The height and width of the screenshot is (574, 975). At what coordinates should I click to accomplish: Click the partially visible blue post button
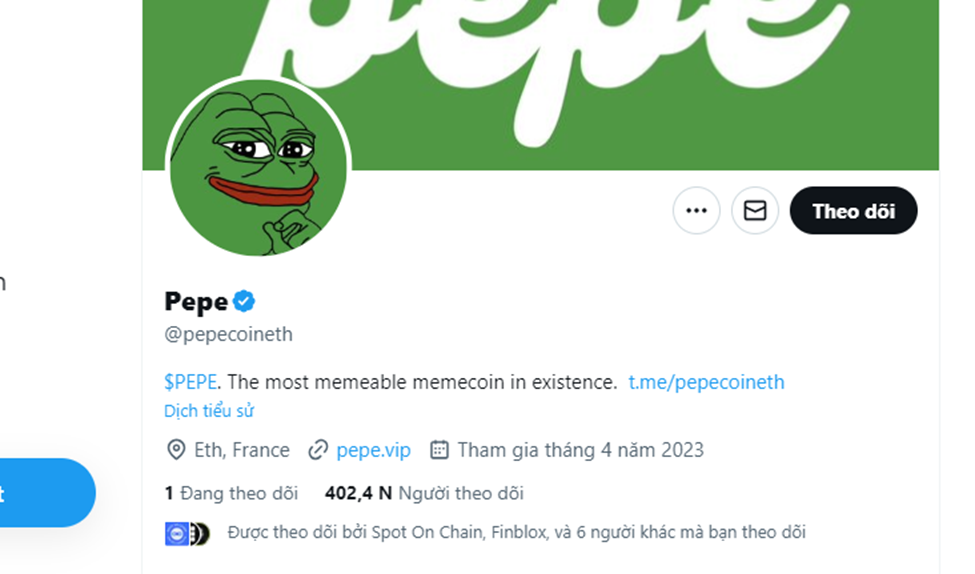[45, 493]
